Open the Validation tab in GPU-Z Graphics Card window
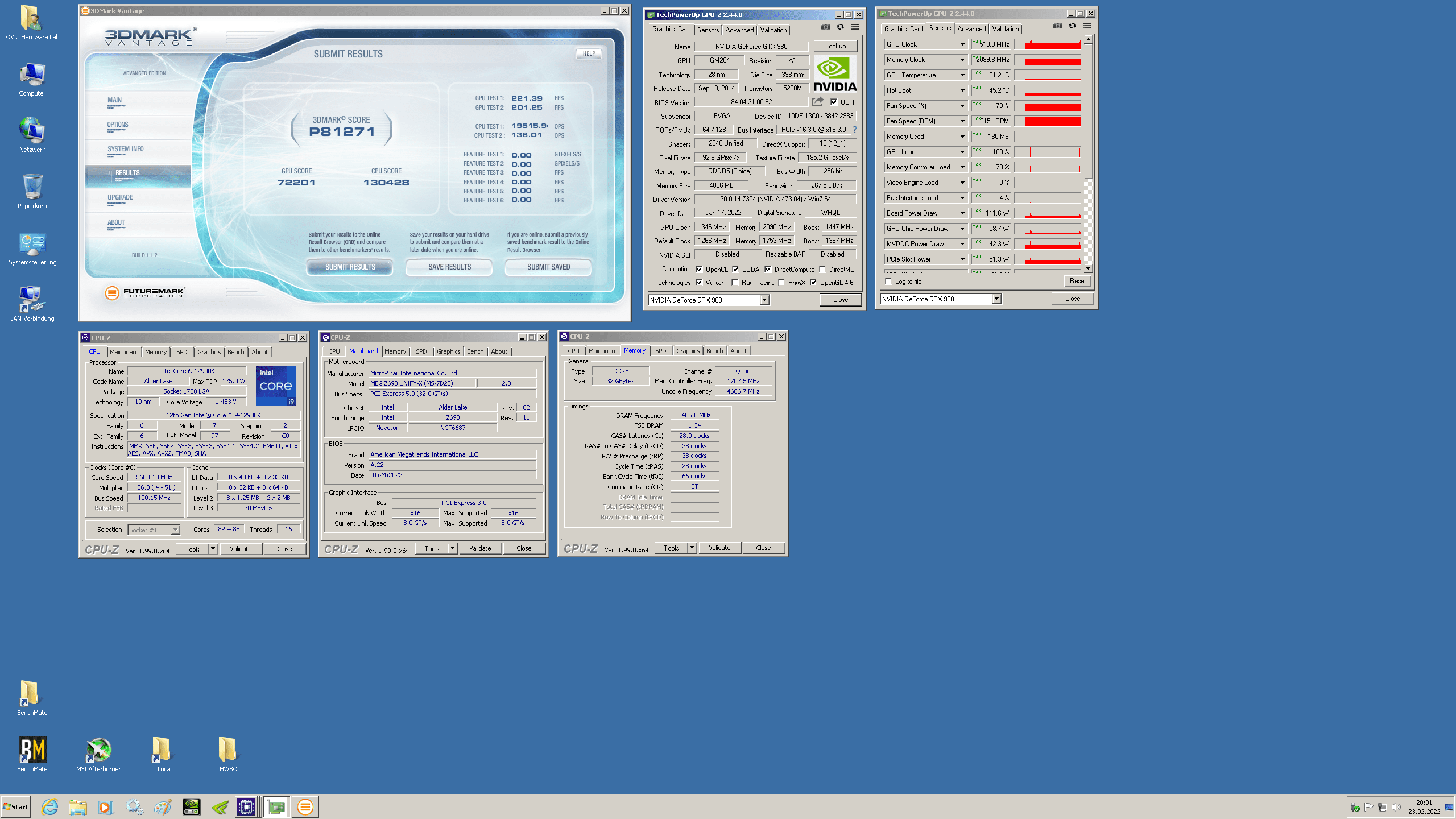Screen dimensions: 1456x819 pyautogui.click(x=773, y=30)
